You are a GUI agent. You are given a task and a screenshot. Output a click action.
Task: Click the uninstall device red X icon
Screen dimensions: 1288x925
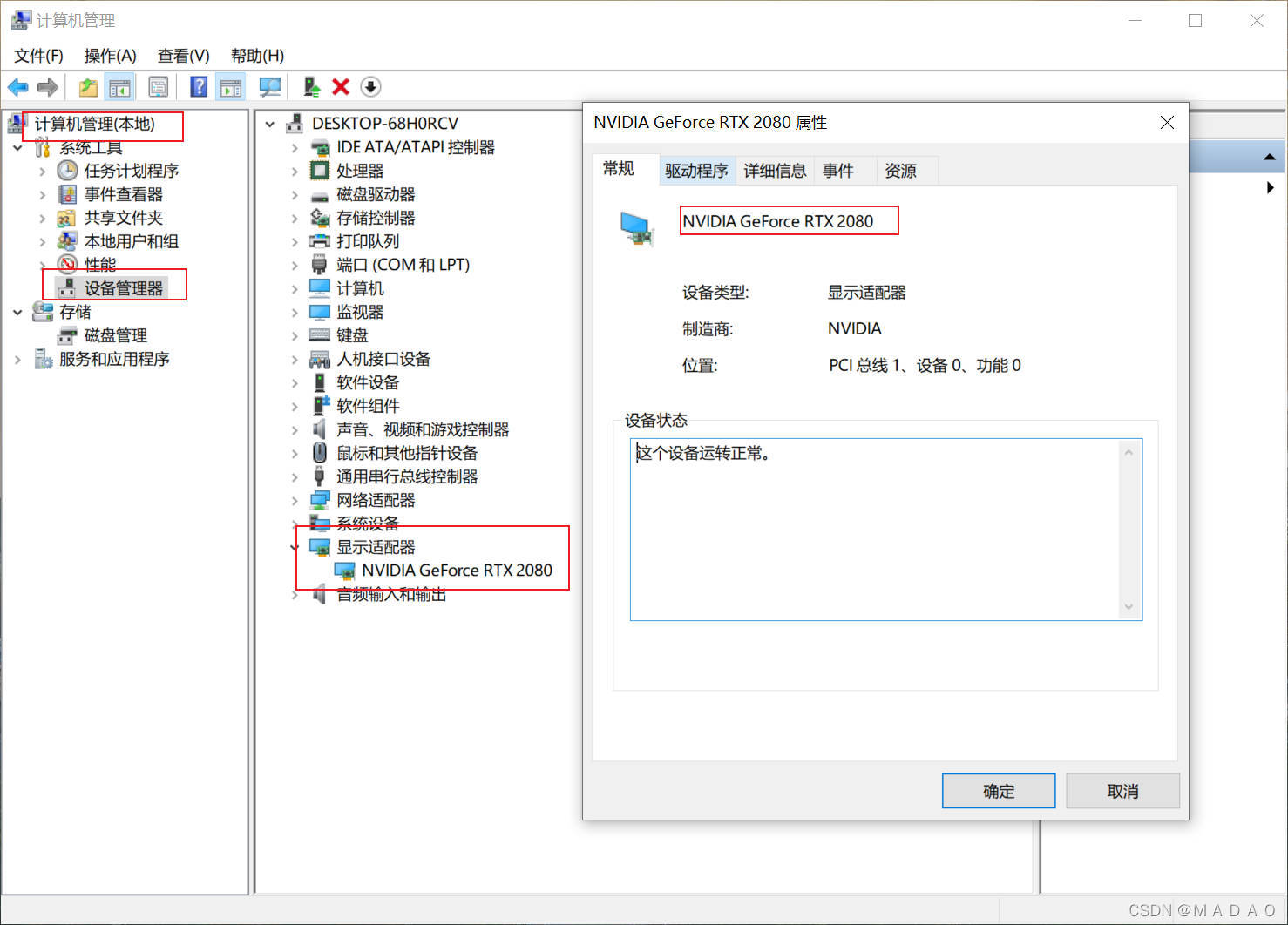click(340, 86)
